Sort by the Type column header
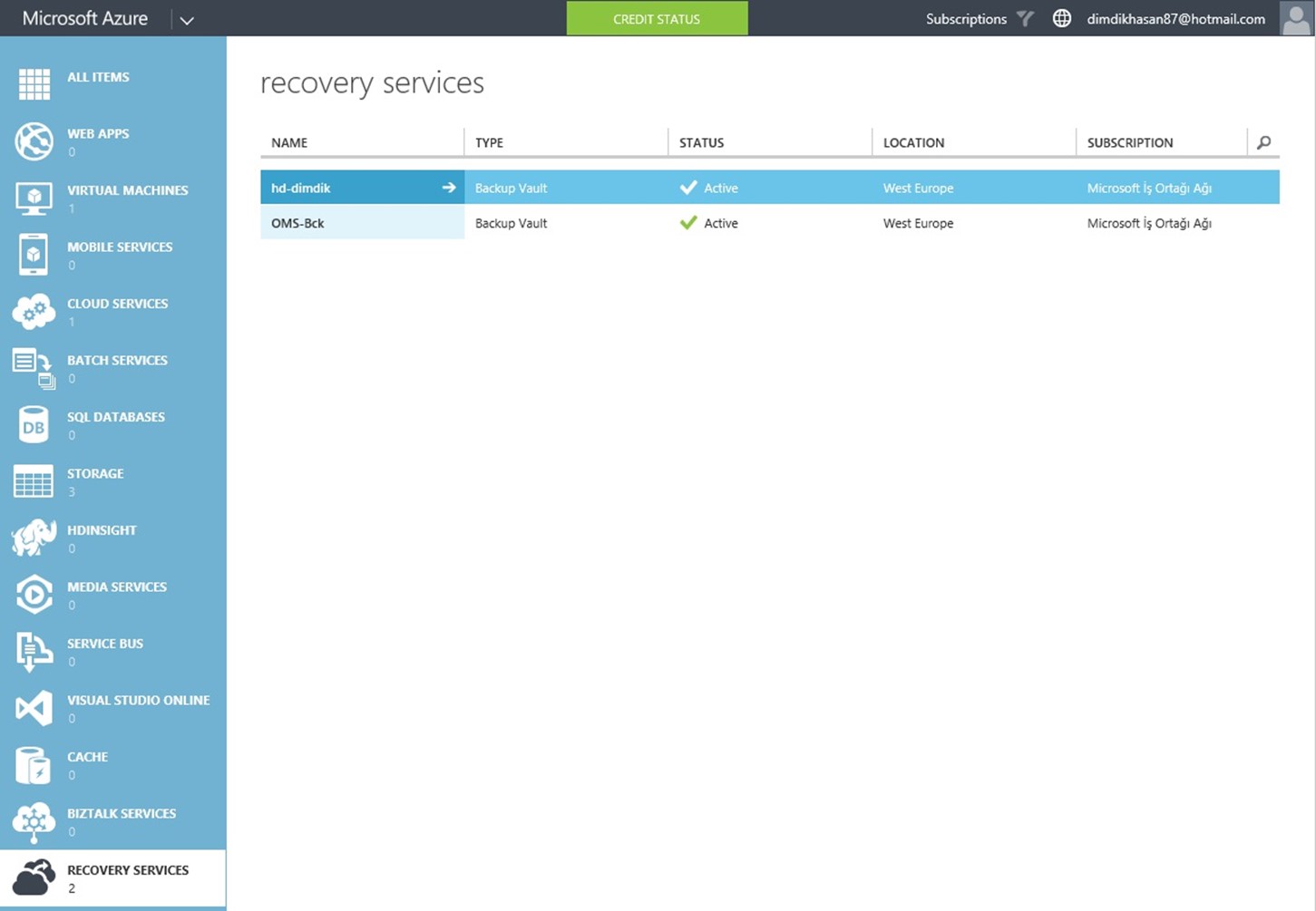Screen dimensions: 1316x911 (489, 142)
